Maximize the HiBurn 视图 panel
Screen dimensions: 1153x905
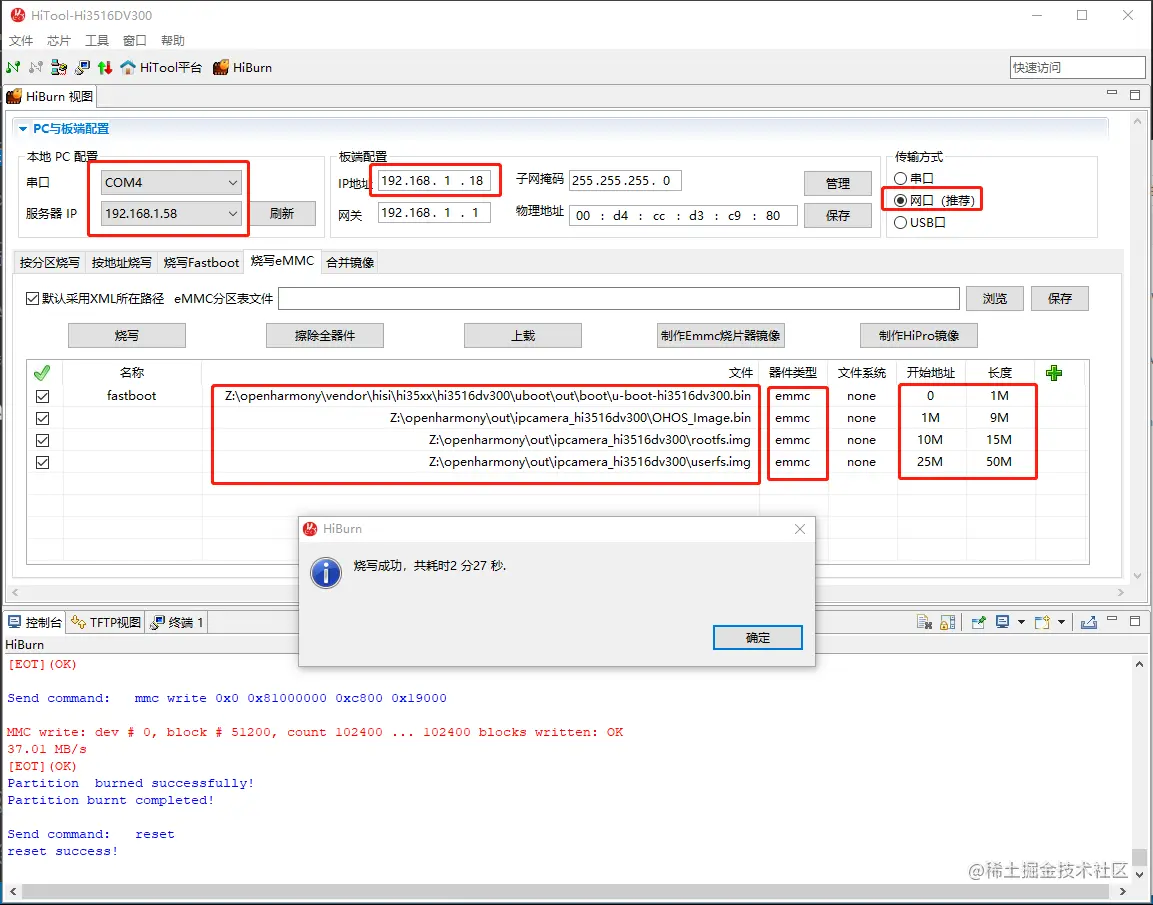[x=1135, y=95]
